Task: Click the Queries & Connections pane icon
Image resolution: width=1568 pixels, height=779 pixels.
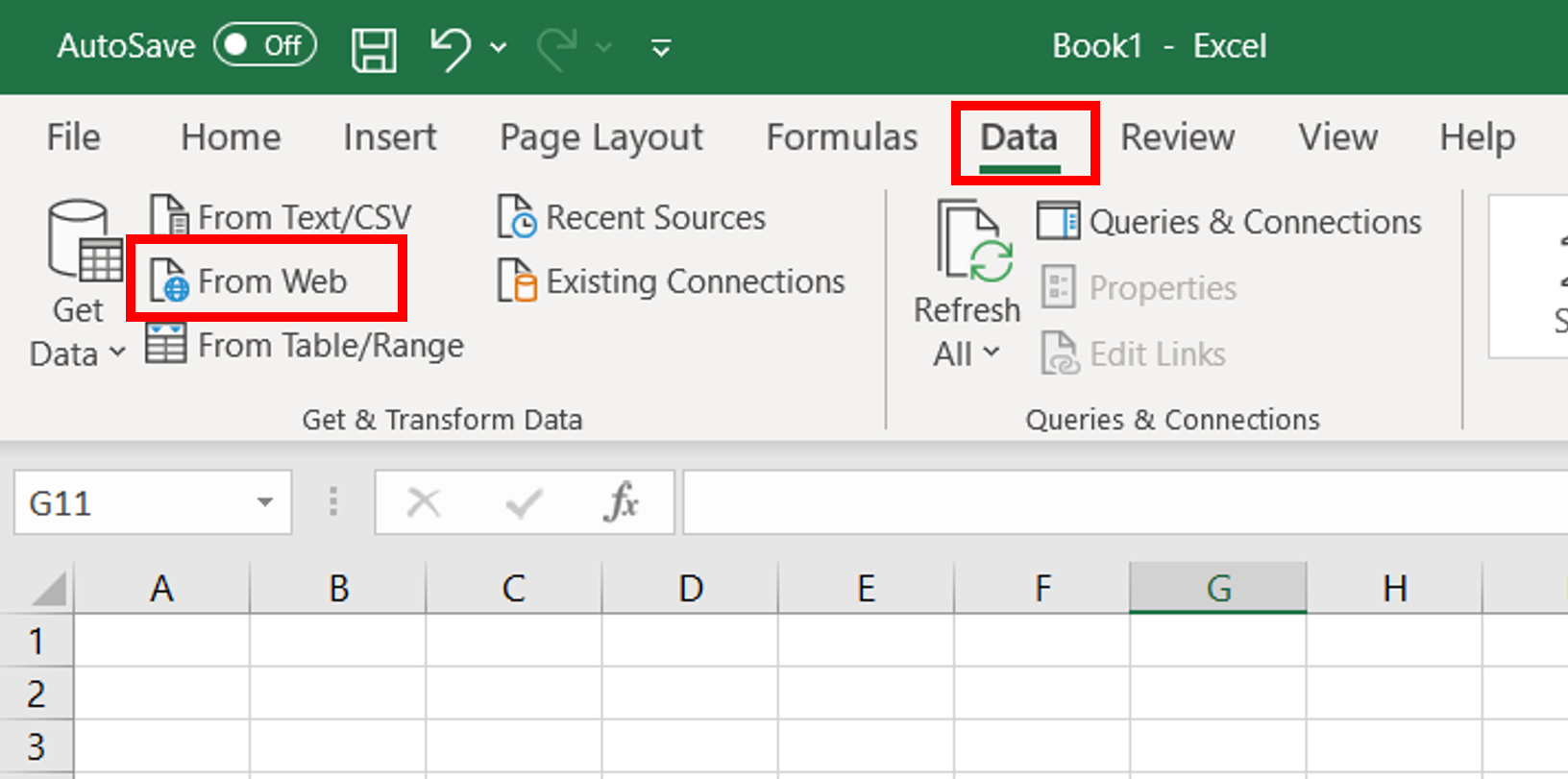Action: (x=1058, y=221)
